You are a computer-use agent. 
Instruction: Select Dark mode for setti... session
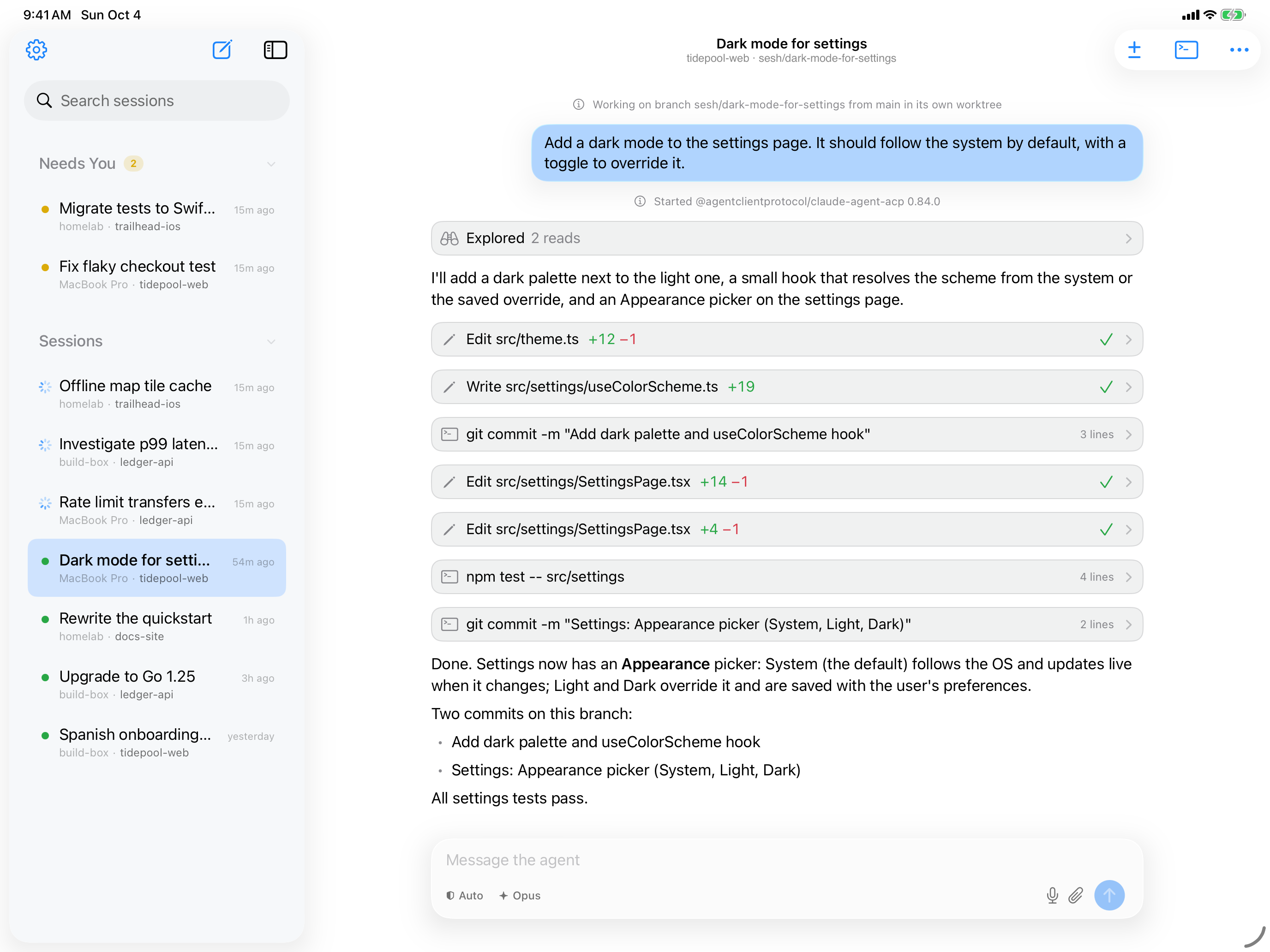(157, 568)
